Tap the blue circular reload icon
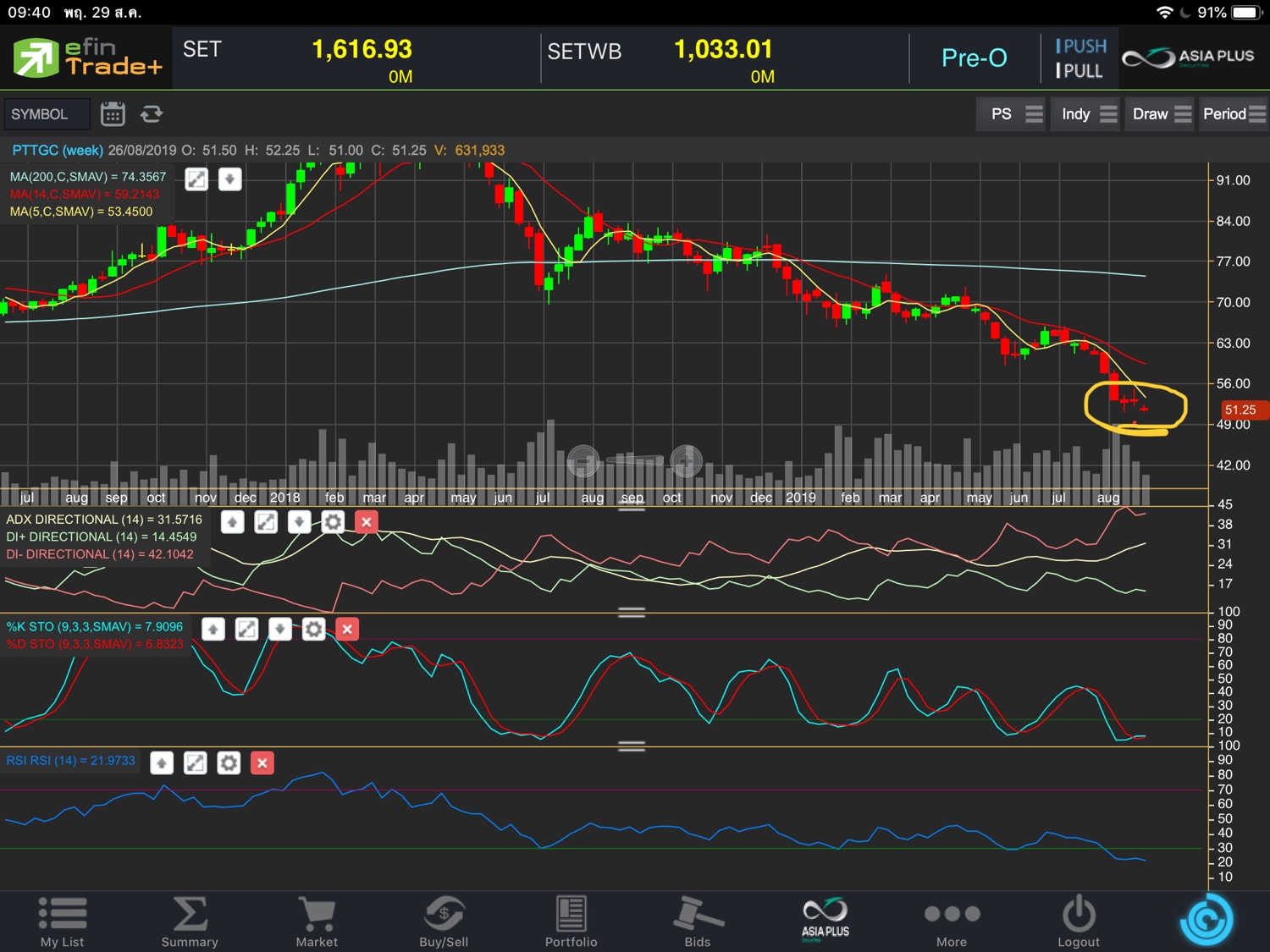 [x=1206, y=920]
